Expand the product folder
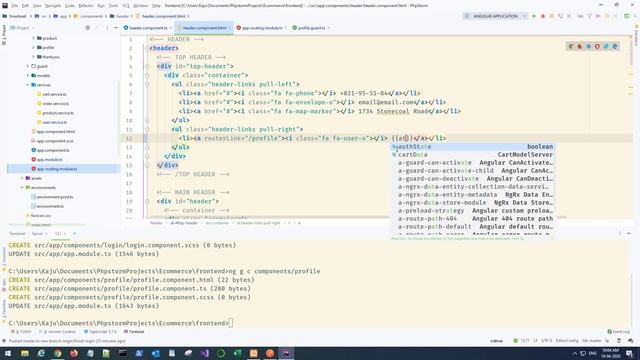 coord(33,38)
